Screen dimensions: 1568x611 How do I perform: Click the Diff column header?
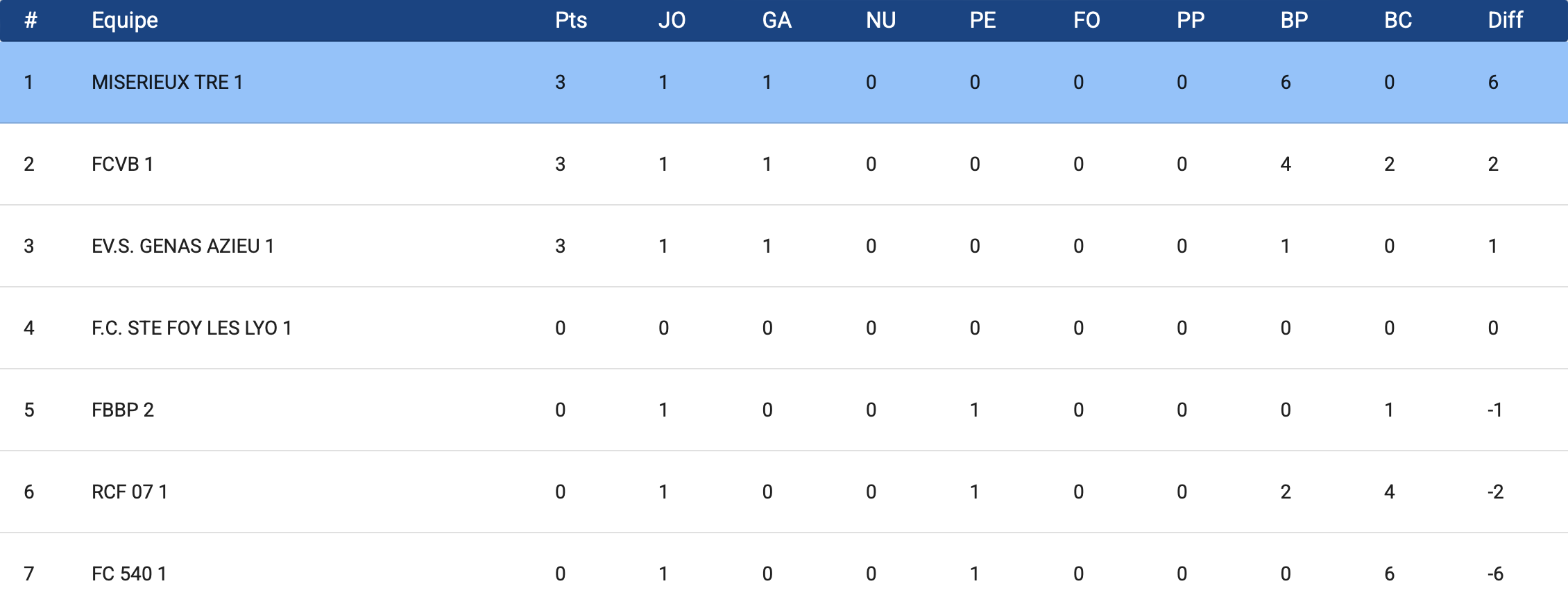1505,20
